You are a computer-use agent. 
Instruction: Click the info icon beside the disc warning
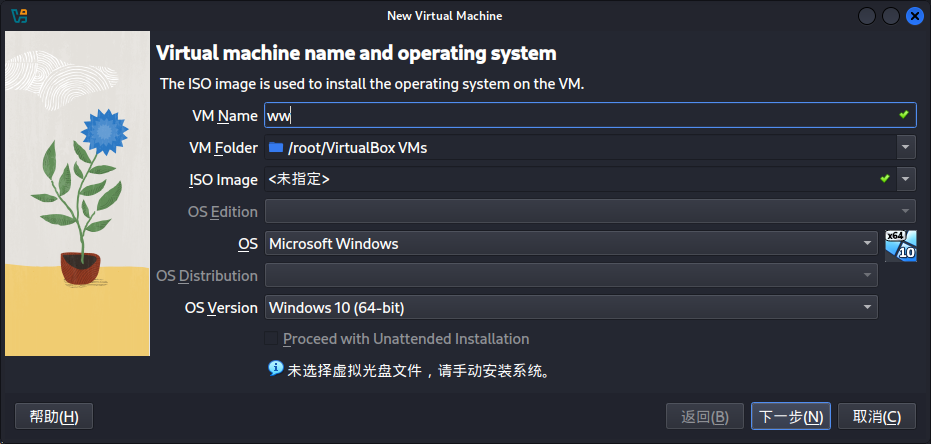(x=276, y=368)
